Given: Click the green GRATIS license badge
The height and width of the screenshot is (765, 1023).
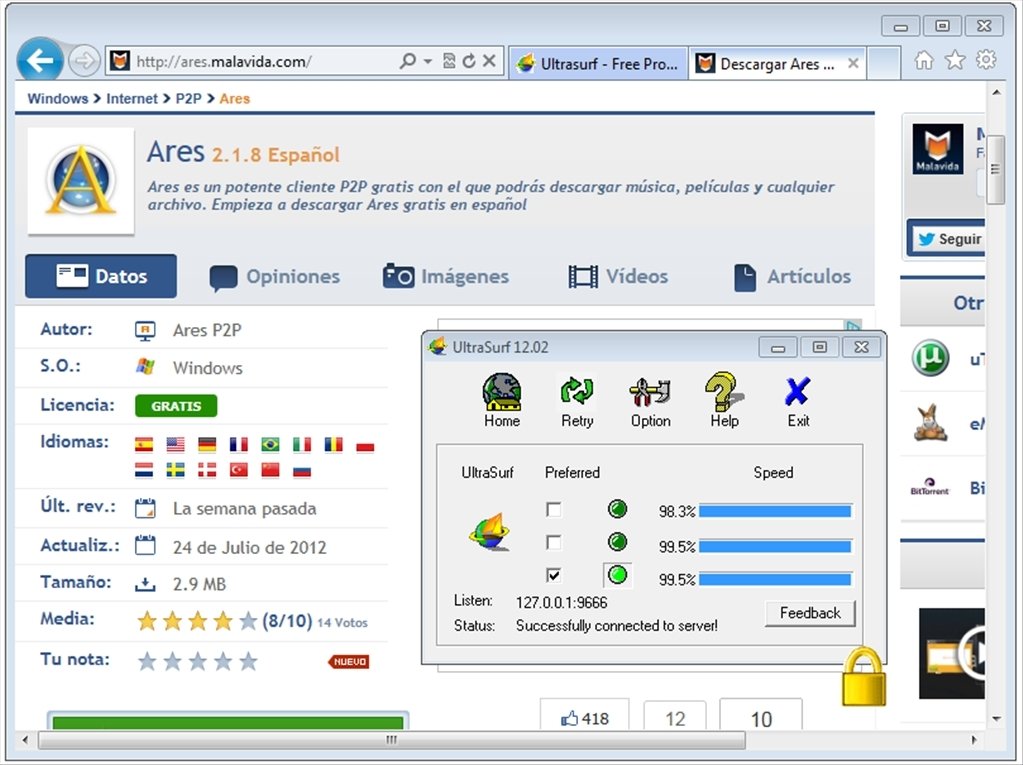Looking at the screenshot, I should point(176,406).
